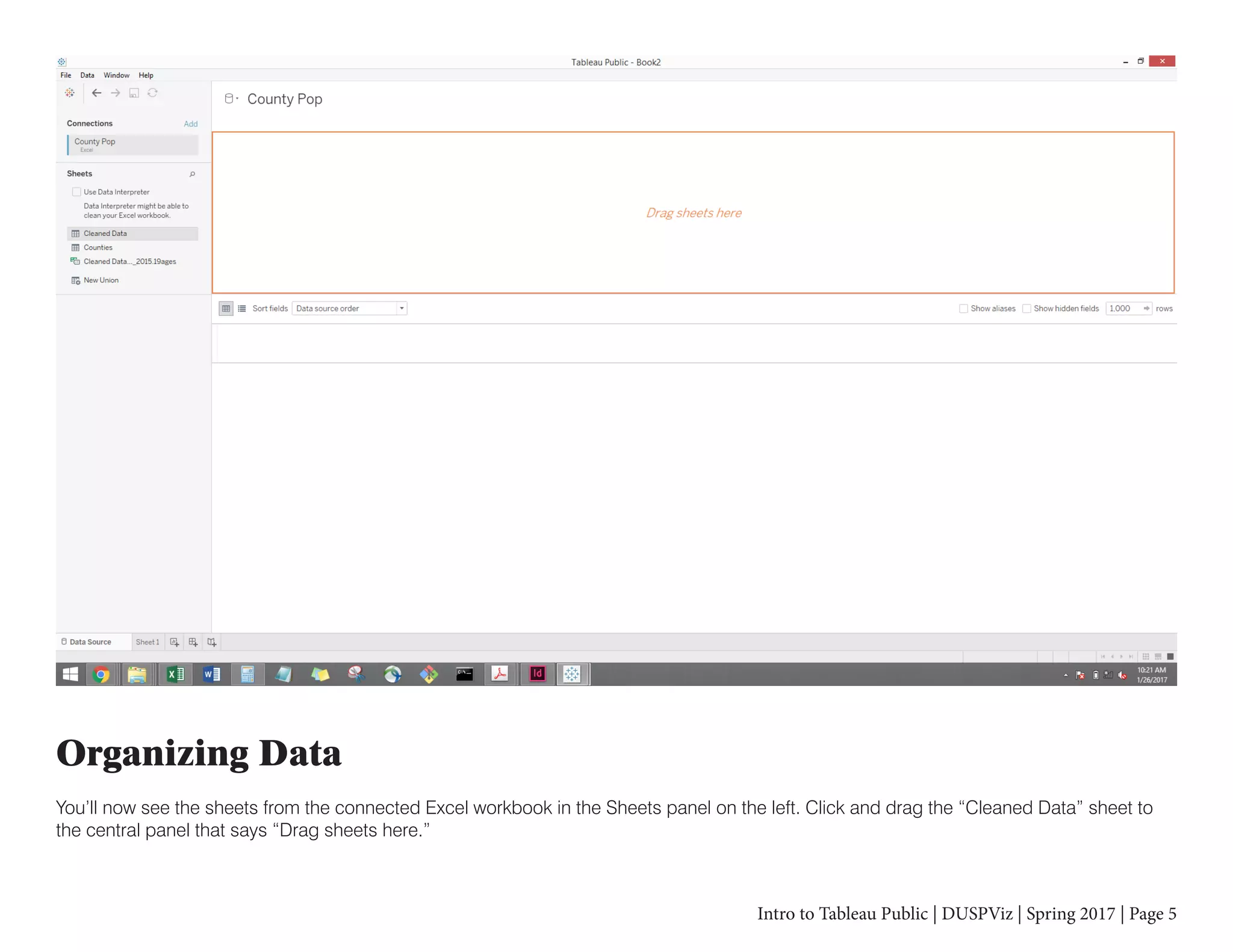This screenshot has height=952, width=1233.
Task: Open InDesign from the taskbar
Action: tap(537, 675)
